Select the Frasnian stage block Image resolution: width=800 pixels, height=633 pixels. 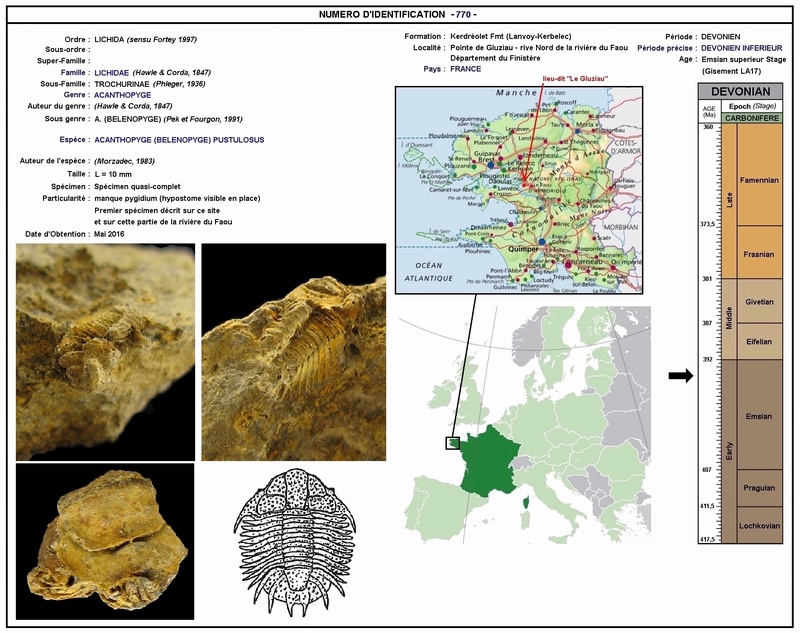pyautogui.click(x=759, y=254)
